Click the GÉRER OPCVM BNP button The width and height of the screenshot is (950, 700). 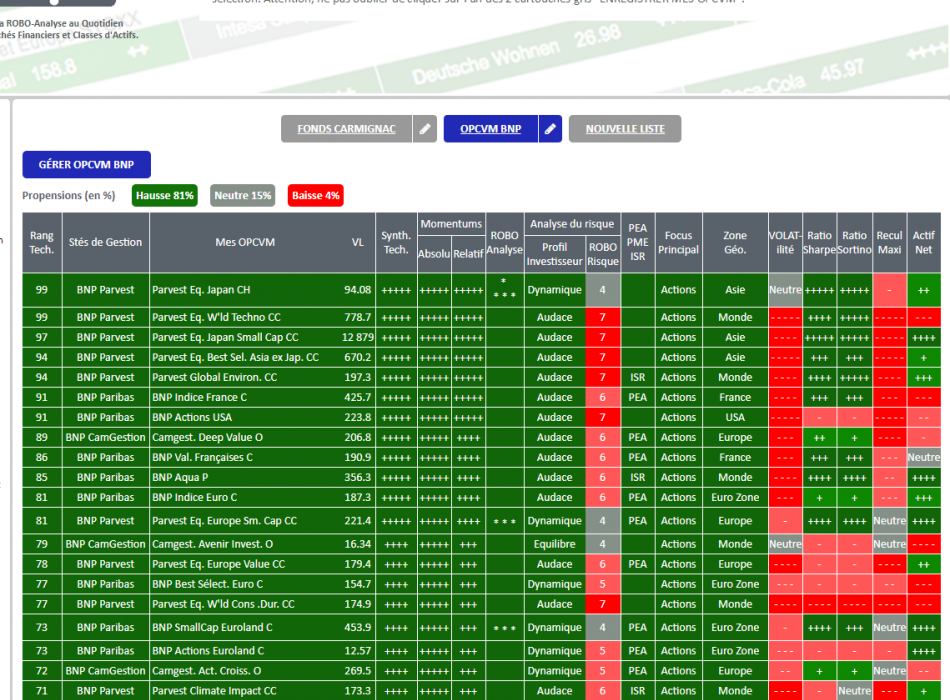click(87, 164)
